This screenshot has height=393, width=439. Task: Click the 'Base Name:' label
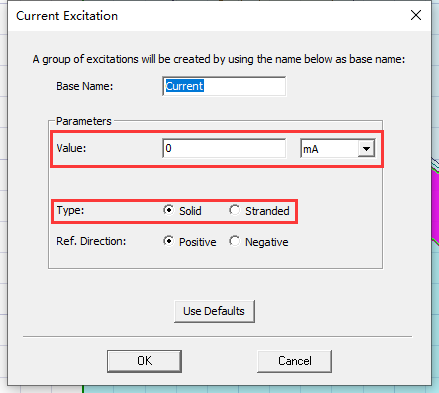[85, 86]
